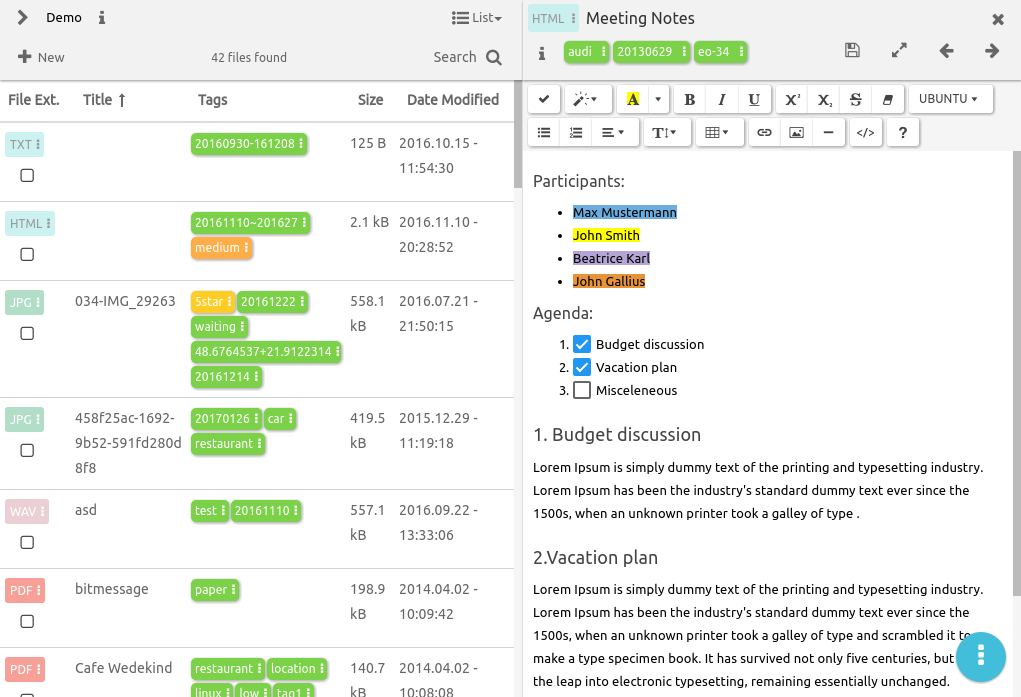Sort files by Title column

tap(104, 100)
